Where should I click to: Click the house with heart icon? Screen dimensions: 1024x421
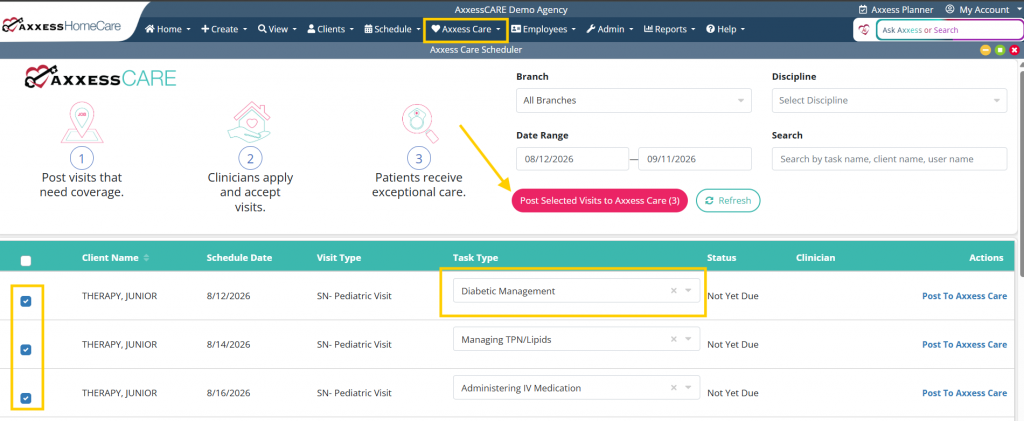249,122
